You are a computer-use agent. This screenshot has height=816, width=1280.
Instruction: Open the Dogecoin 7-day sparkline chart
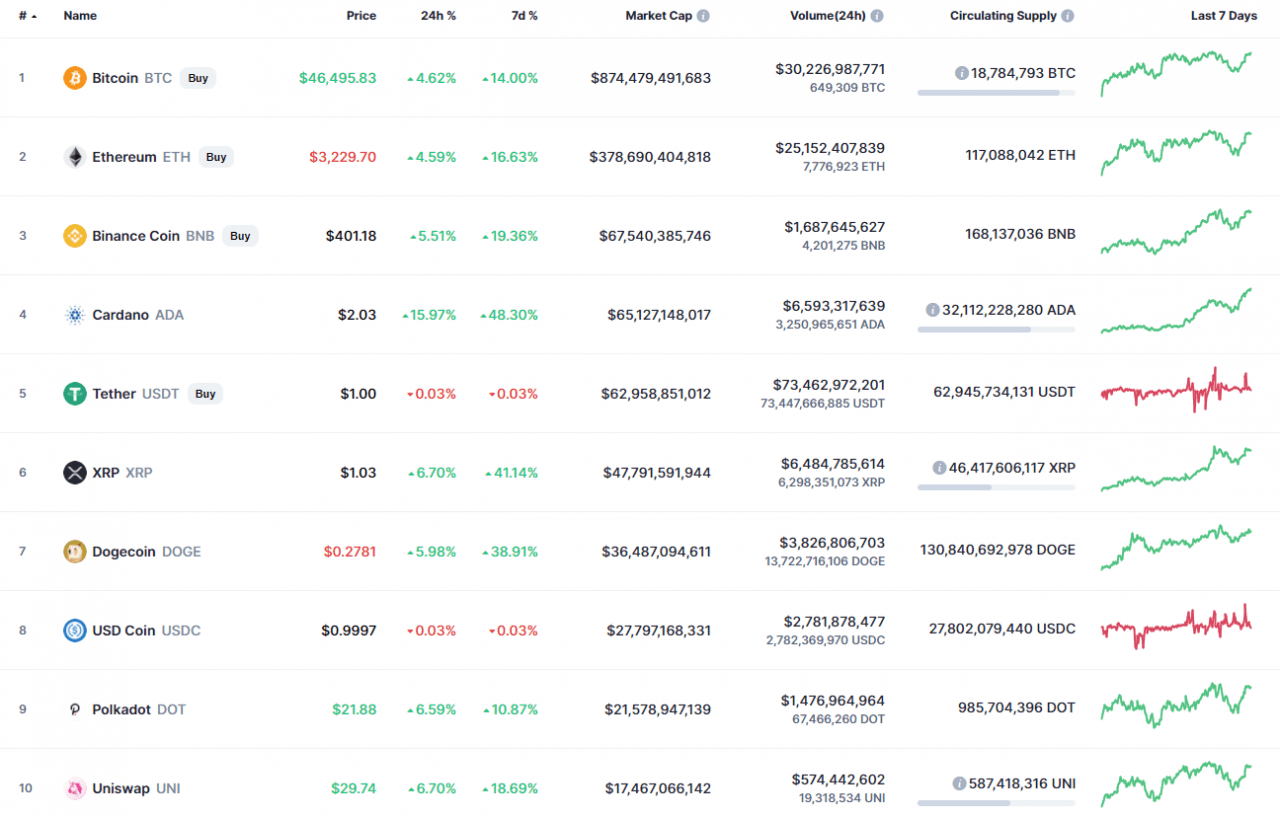click(x=1176, y=548)
